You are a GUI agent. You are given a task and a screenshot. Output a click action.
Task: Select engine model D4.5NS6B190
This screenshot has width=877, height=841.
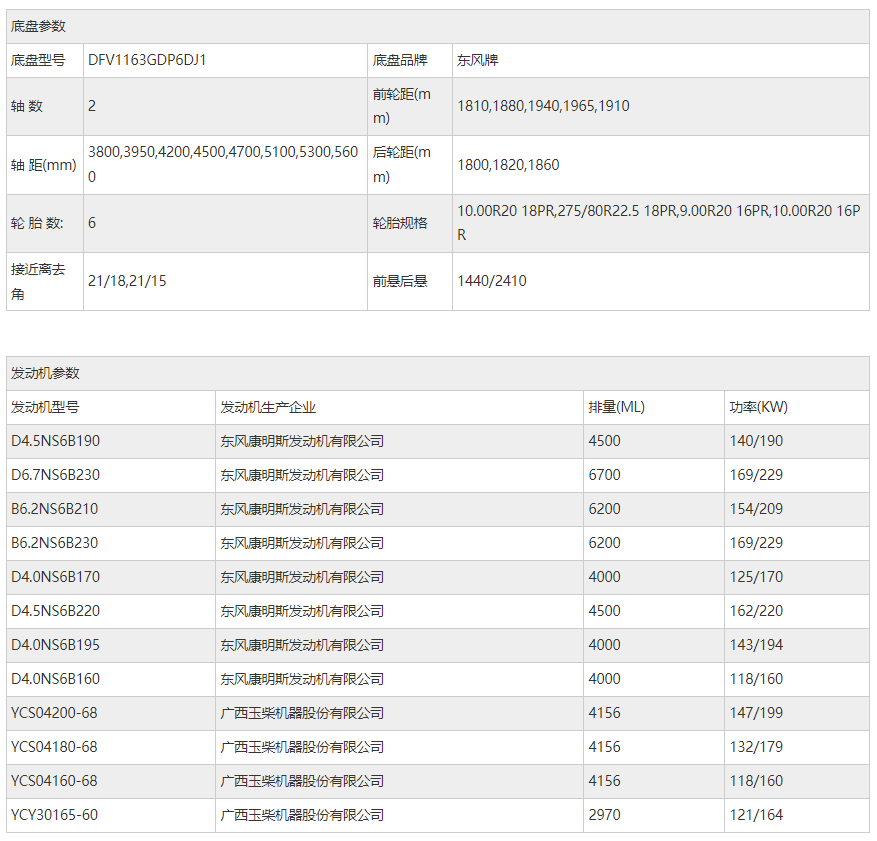click(55, 441)
